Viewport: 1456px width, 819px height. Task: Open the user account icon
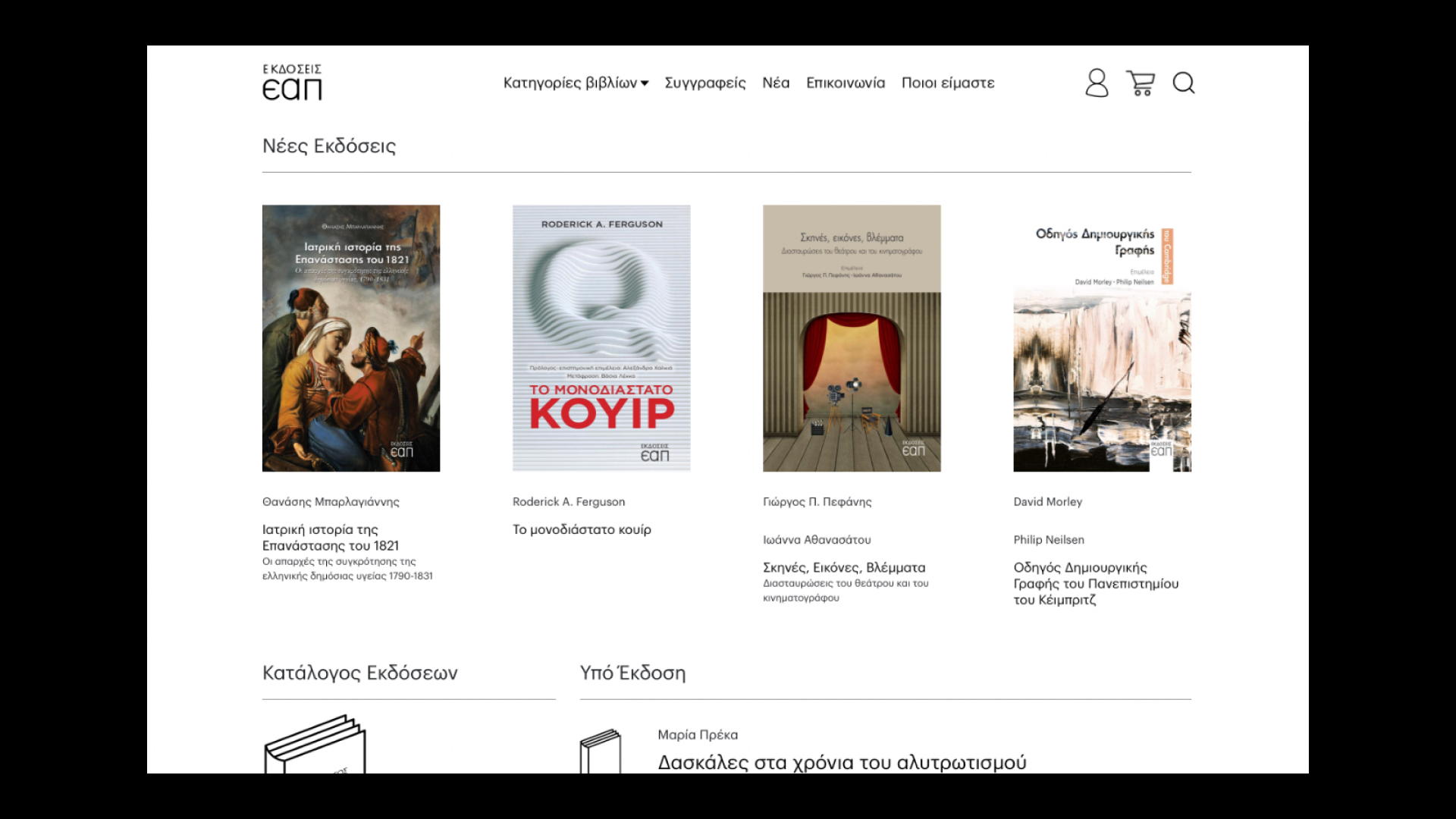[1097, 83]
